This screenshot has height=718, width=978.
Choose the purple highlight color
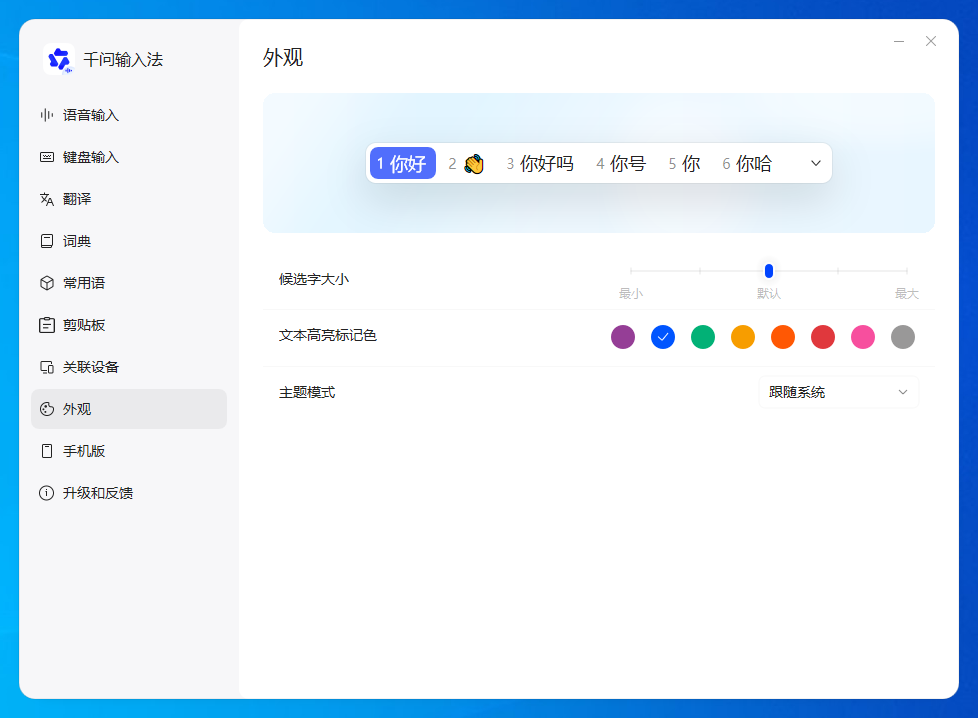coord(623,337)
